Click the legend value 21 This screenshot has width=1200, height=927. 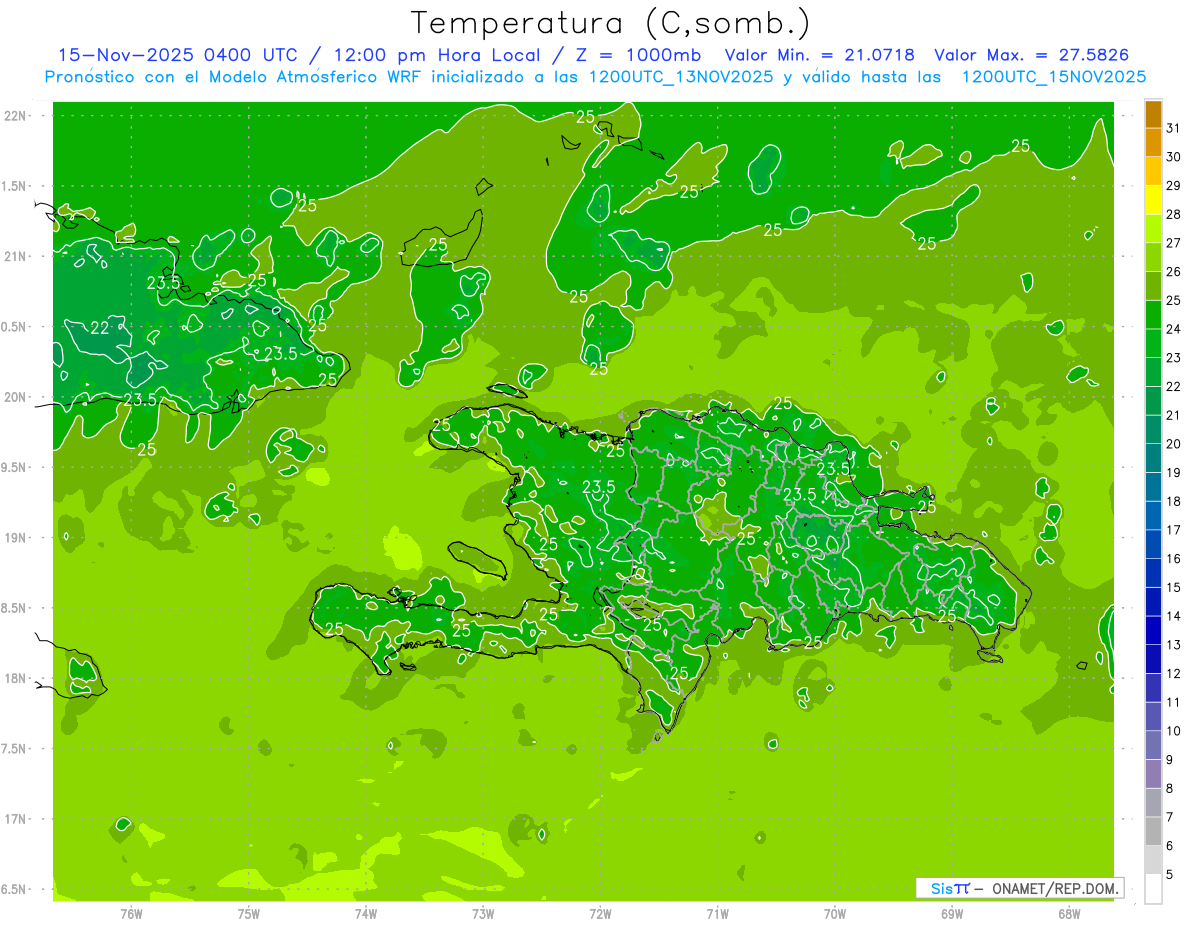(1174, 415)
